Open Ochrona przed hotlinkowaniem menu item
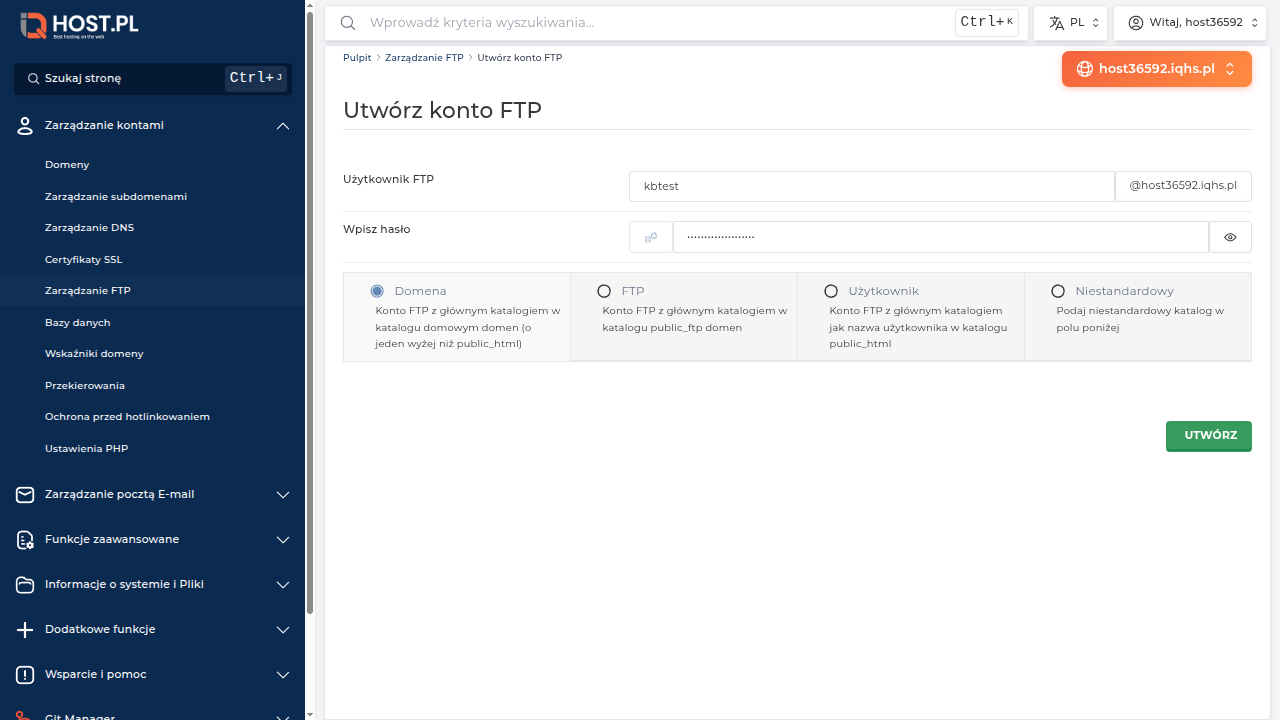This screenshot has height=720, width=1280. click(127, 416)
